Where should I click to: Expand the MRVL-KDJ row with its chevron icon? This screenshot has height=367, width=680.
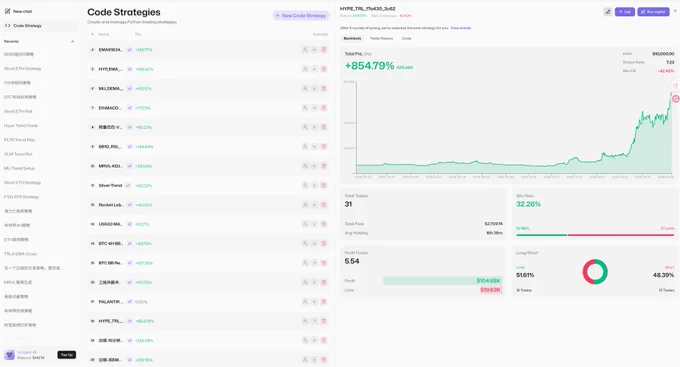tap(314, 166)
